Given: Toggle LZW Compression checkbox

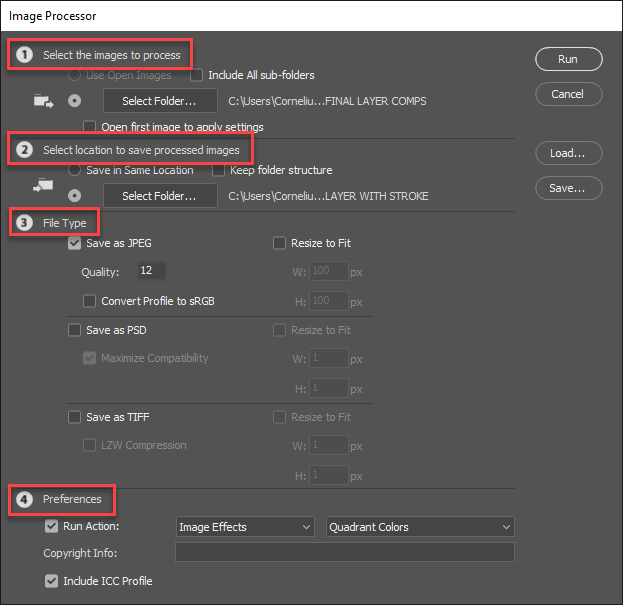Looking at the screenshot, I should 89,445.
